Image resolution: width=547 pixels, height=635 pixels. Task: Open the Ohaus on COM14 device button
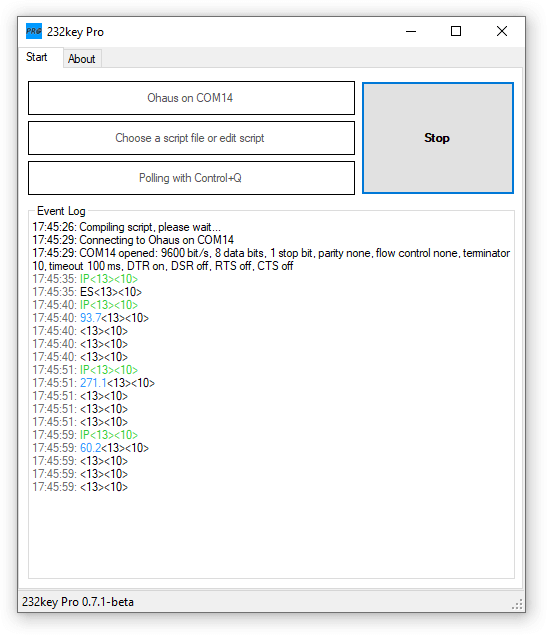[191, 98]
